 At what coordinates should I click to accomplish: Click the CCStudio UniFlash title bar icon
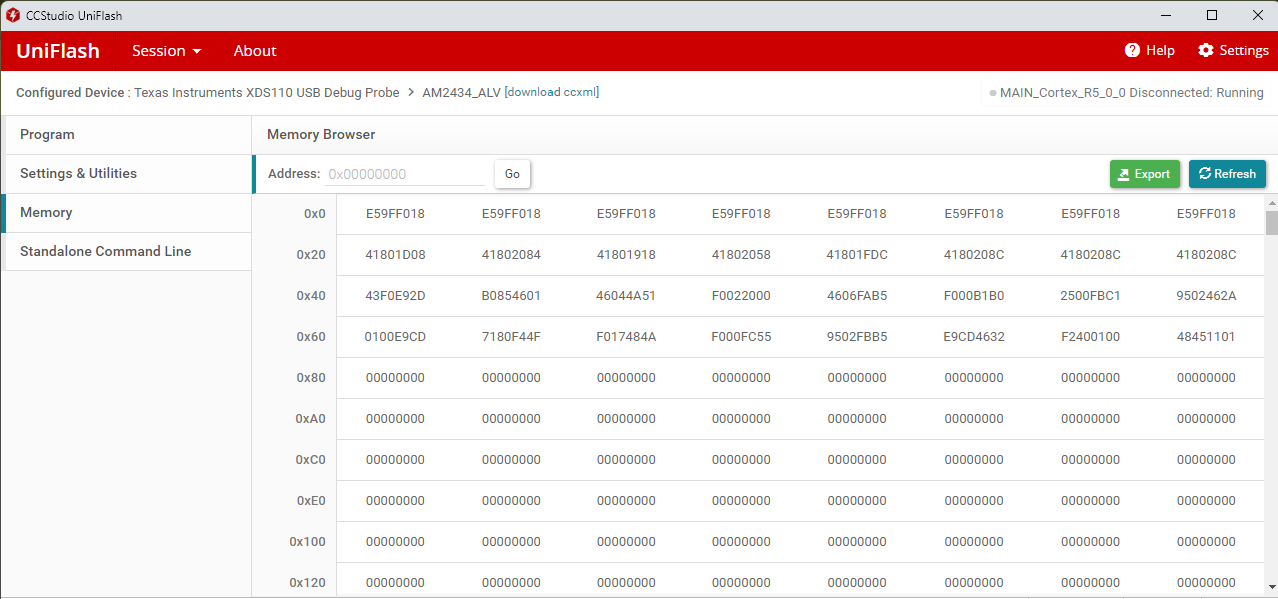pos(13,15)
